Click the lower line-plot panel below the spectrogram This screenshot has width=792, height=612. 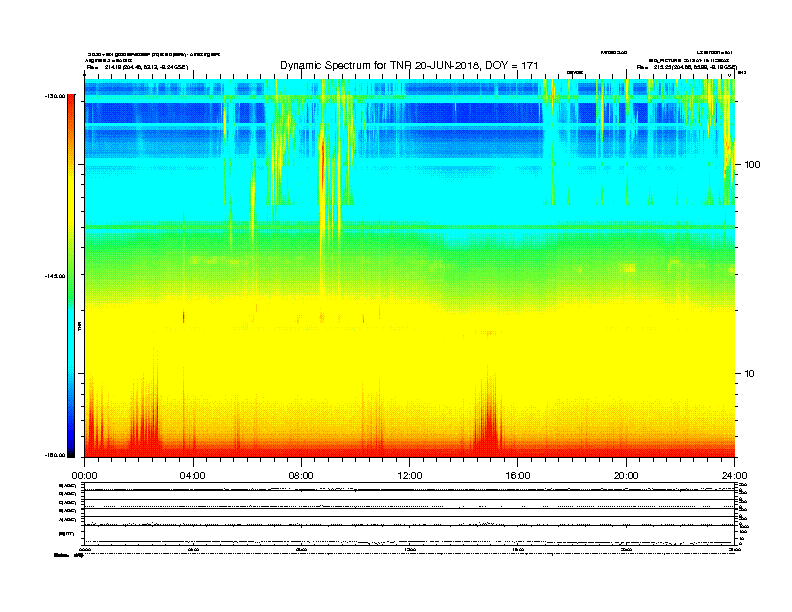pyautogui.click(x=410, y=514)
